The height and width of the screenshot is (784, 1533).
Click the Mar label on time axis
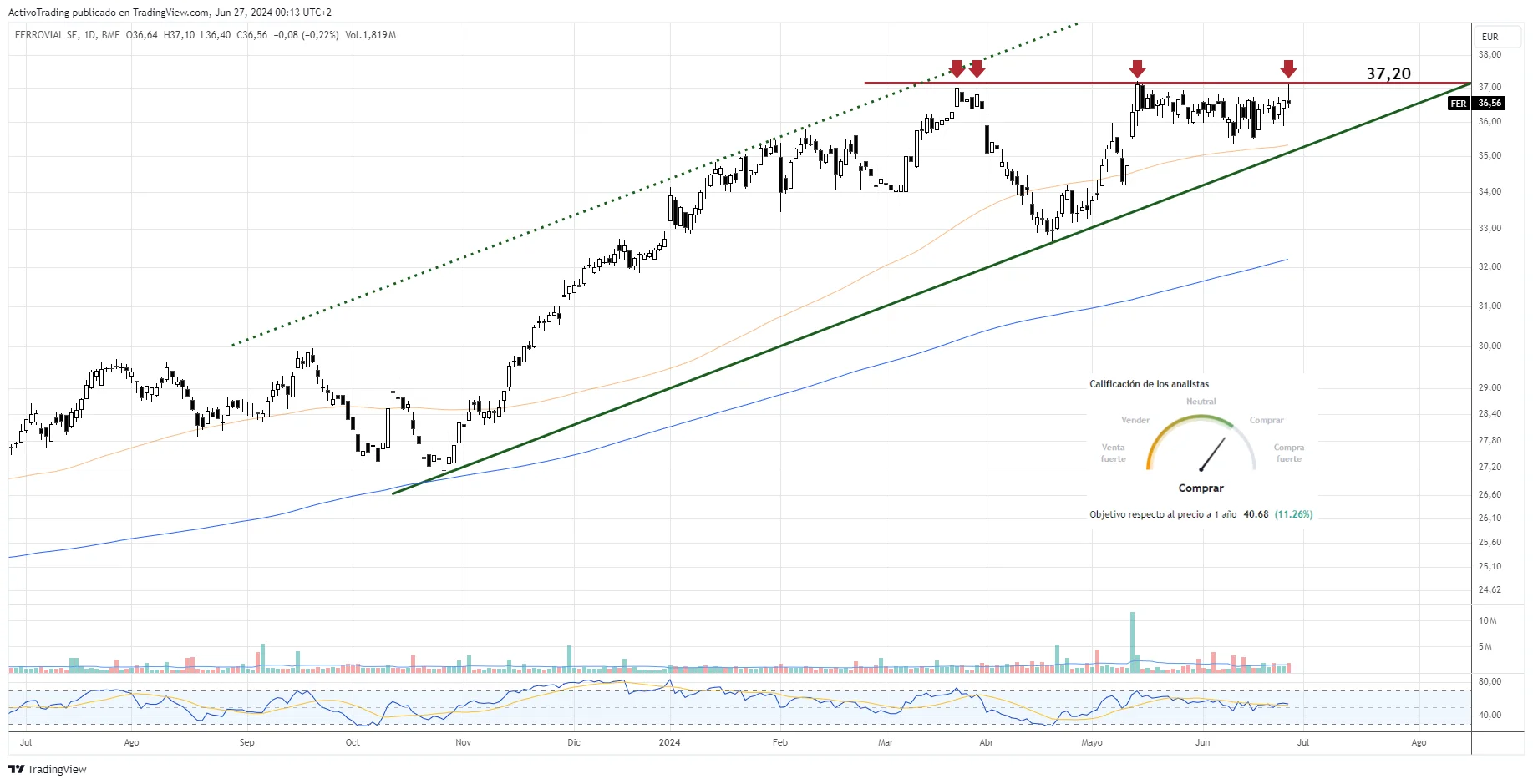coord(886,742)
